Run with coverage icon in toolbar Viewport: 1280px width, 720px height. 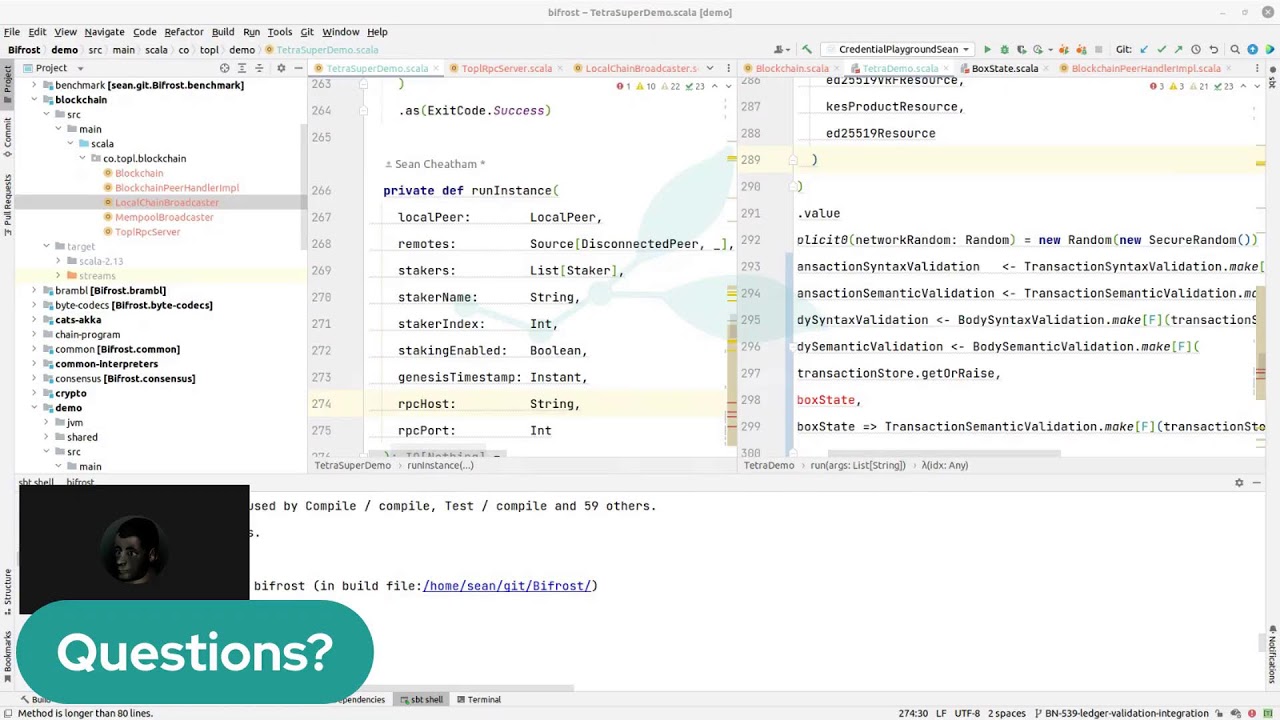[1021, 49]
